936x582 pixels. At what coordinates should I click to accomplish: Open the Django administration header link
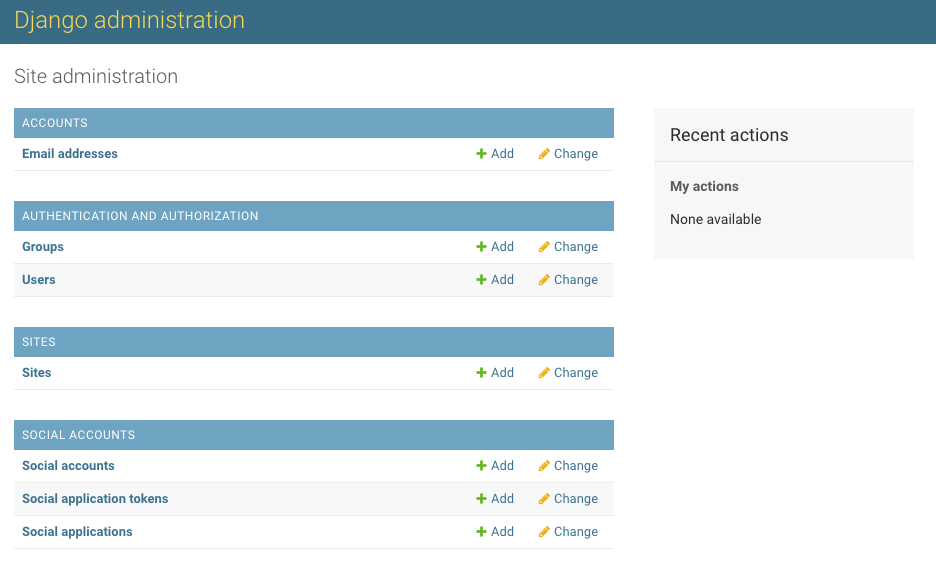click(130, 20)
